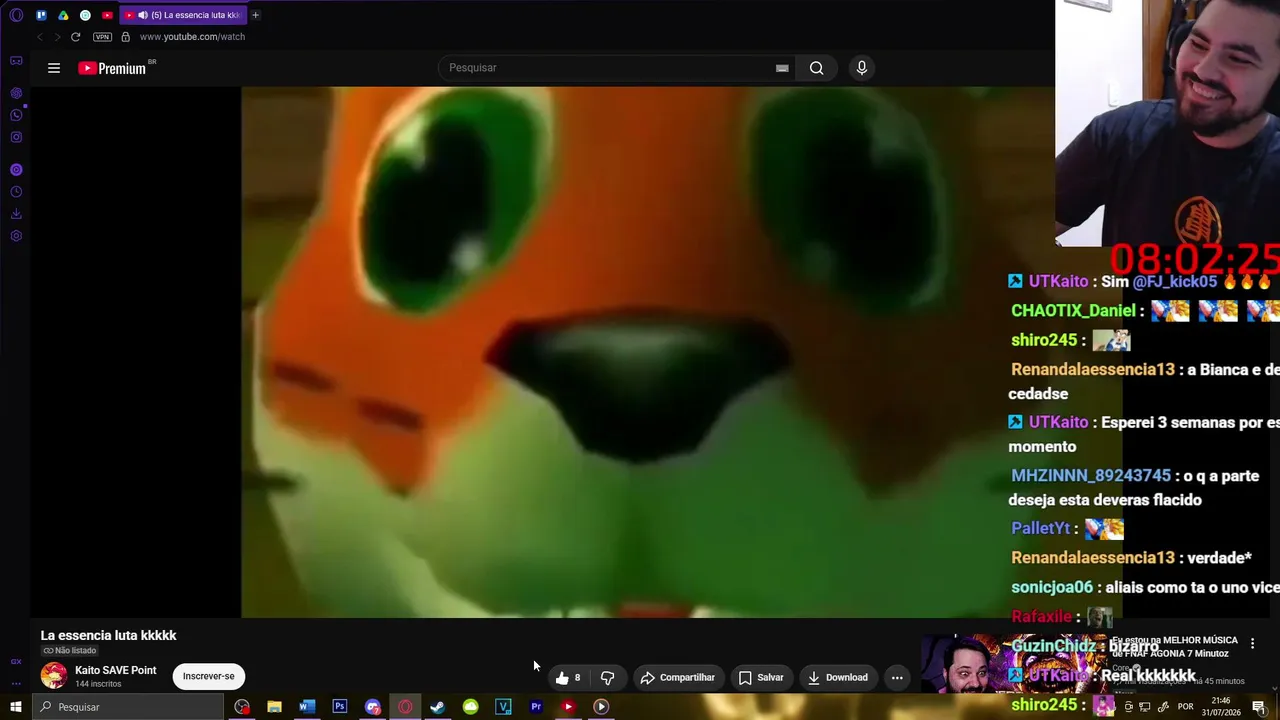Open options menu for the recommended video

(1252, 644)
